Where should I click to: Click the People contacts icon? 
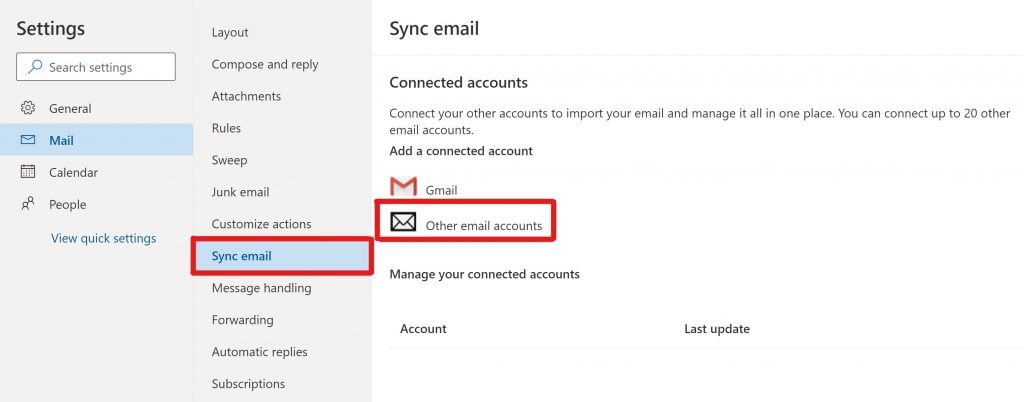tap(28, 204)
